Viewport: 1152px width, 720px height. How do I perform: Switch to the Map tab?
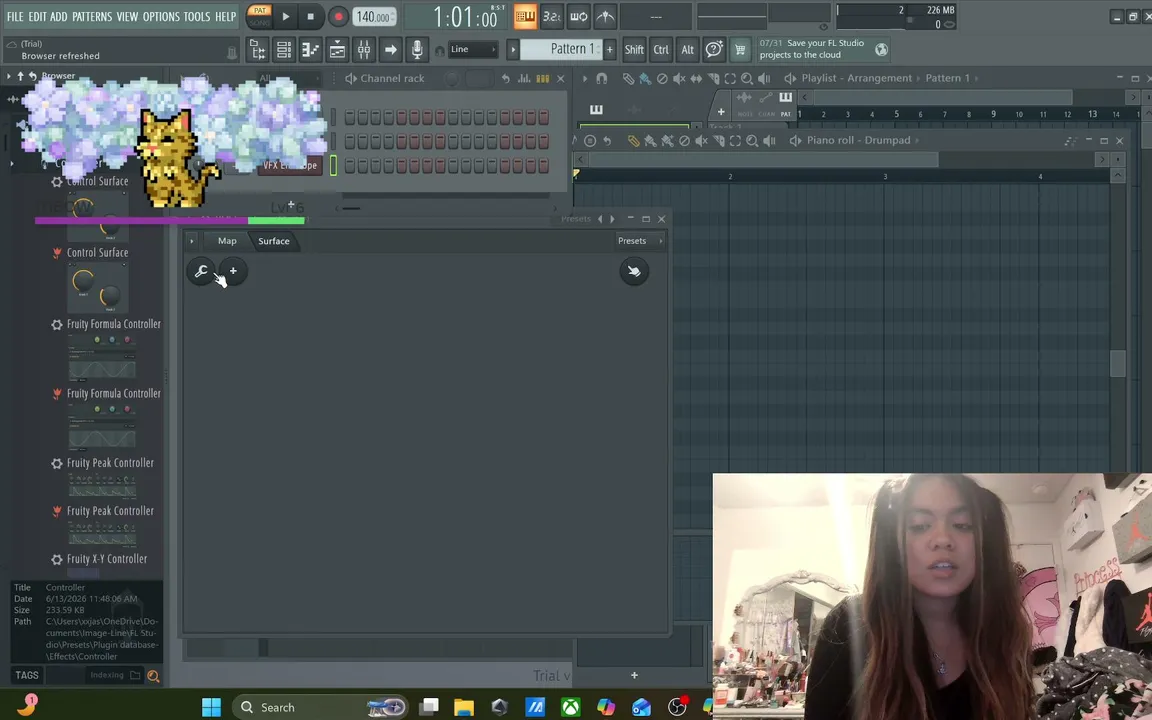click(227, 241)
